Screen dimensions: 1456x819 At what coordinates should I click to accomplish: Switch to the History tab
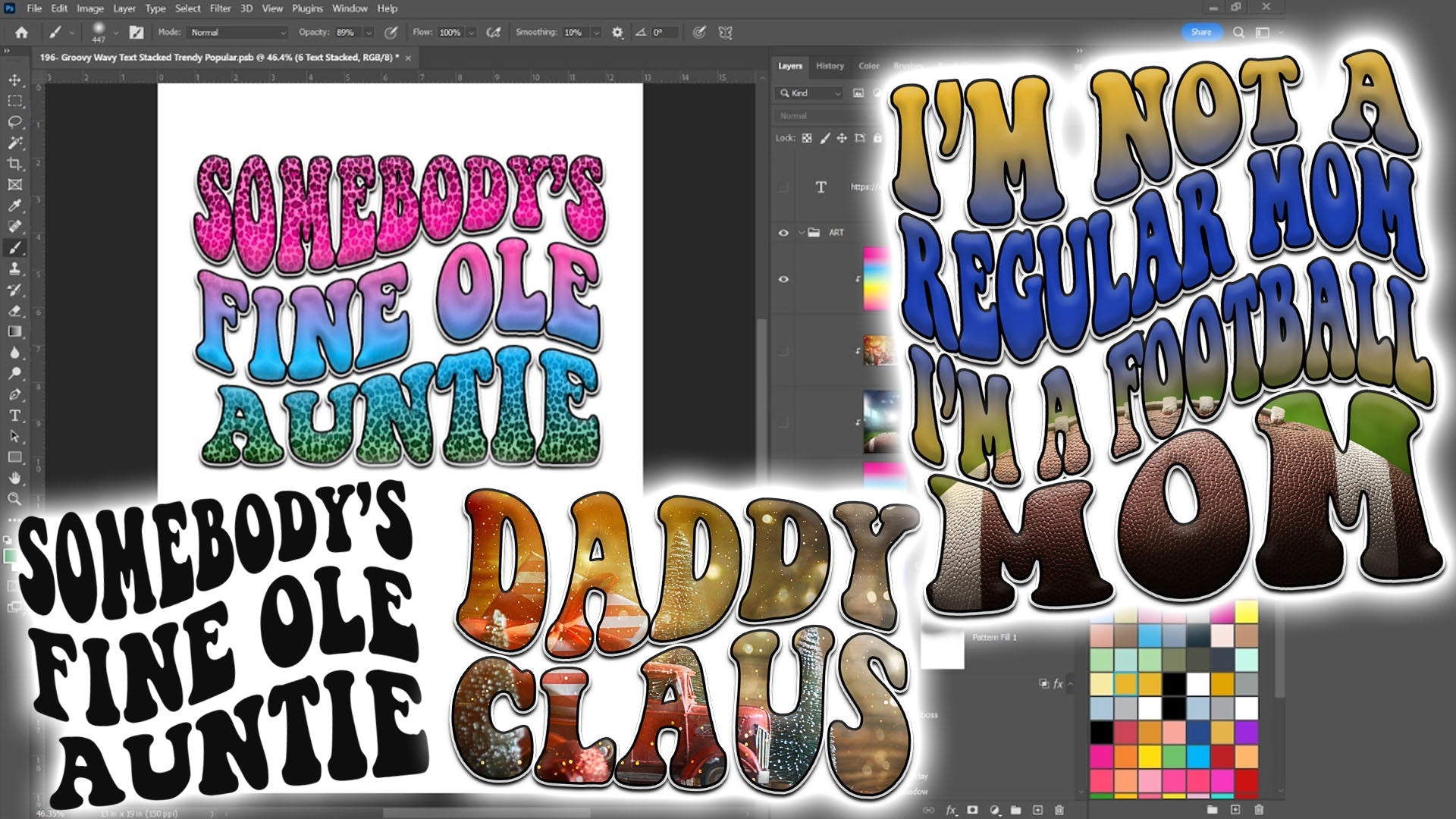pyautogui.click(x=830, y=66)
